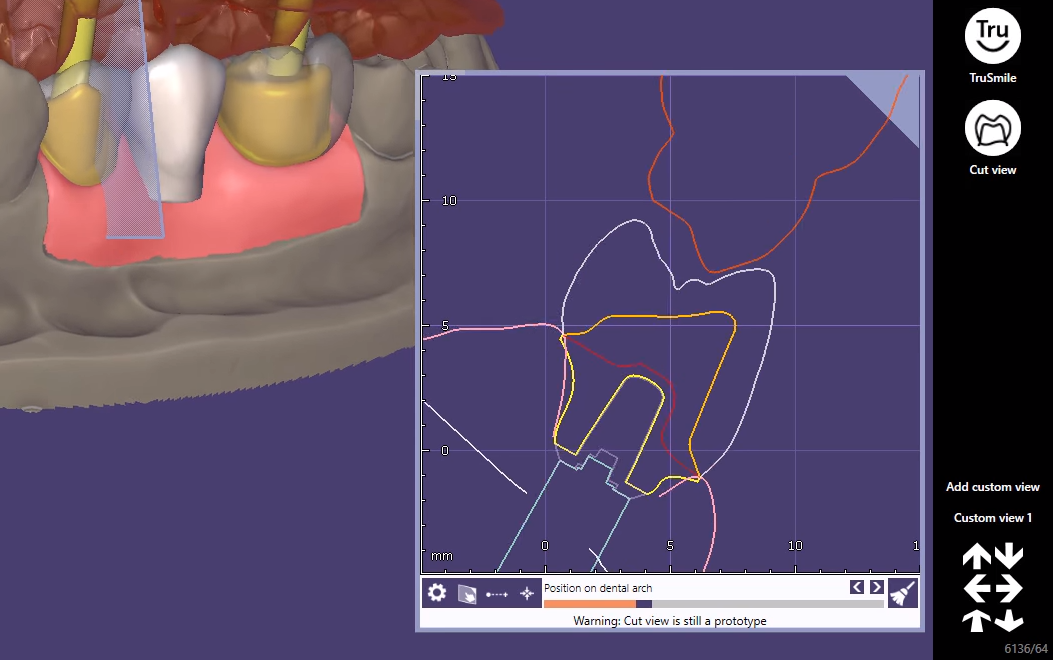Screen dimensions: 1055x660
Task: Toggle the Cut view tool icon
Action: pyautogui.click(x=992, y=128)
